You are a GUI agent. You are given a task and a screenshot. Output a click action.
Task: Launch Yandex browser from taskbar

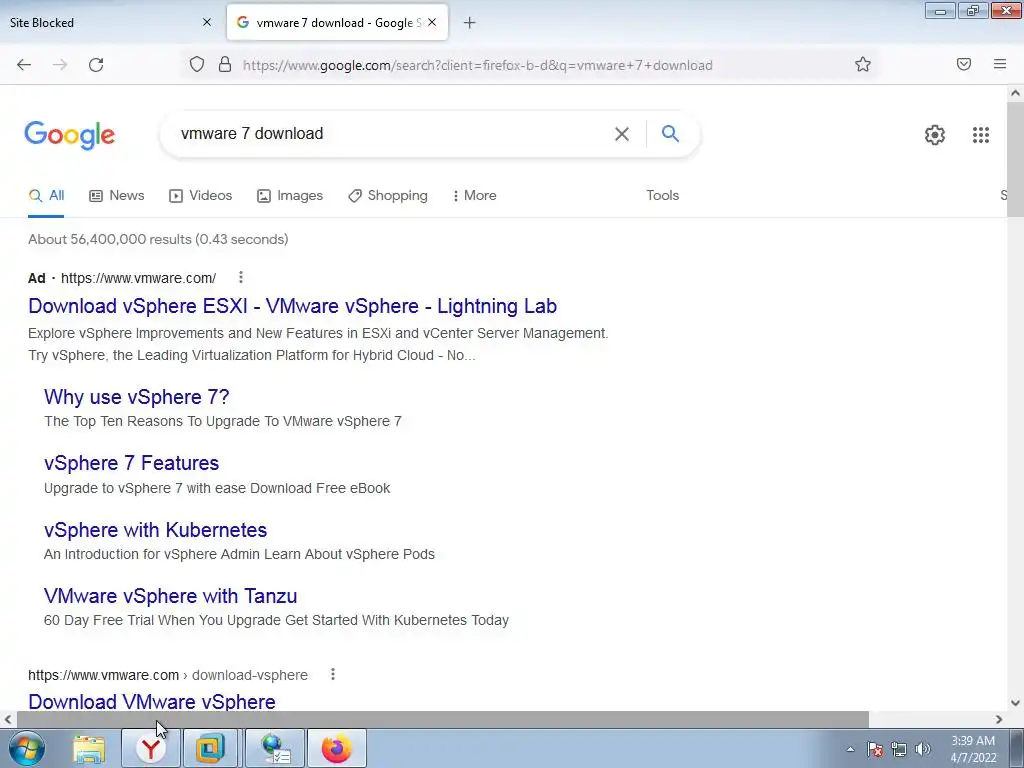[x=151, y=748]
